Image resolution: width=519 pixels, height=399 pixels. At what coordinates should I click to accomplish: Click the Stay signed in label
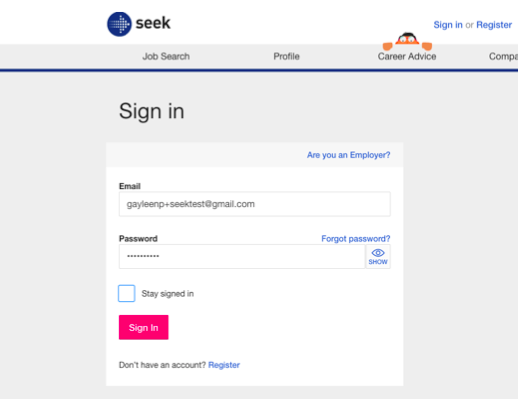tap(168, 294)
